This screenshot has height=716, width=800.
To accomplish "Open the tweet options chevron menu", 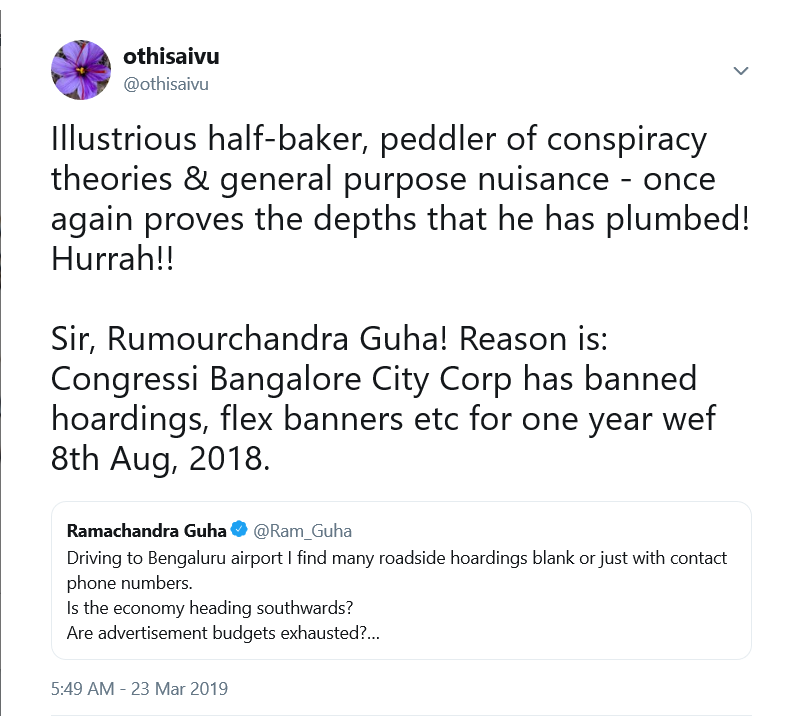I will click(x=741, y=71).
